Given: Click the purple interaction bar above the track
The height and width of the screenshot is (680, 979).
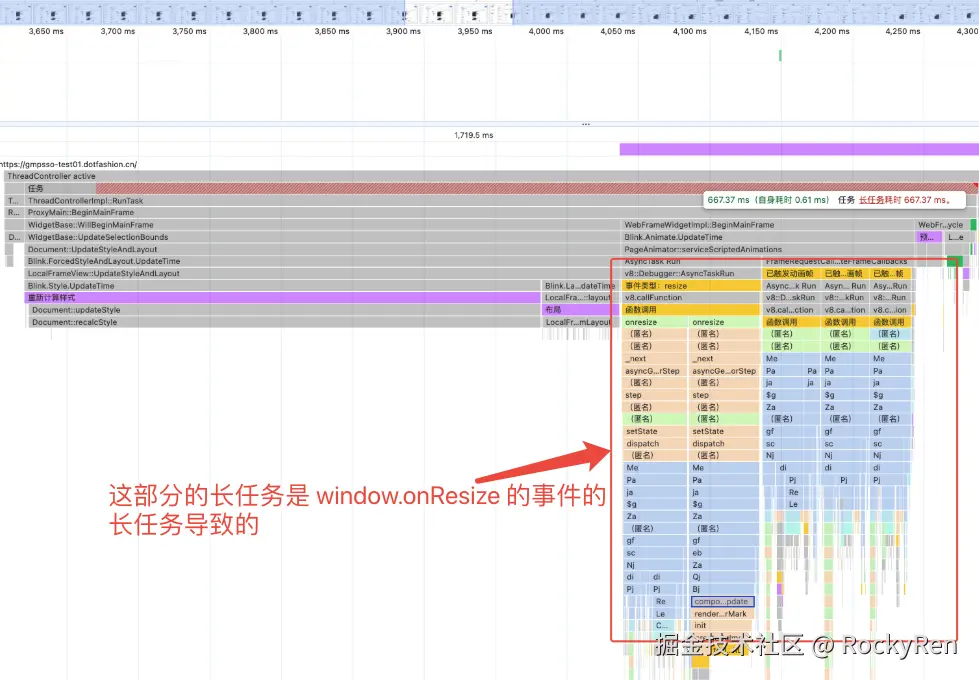Looking at the screenshot, I should 799,149.
